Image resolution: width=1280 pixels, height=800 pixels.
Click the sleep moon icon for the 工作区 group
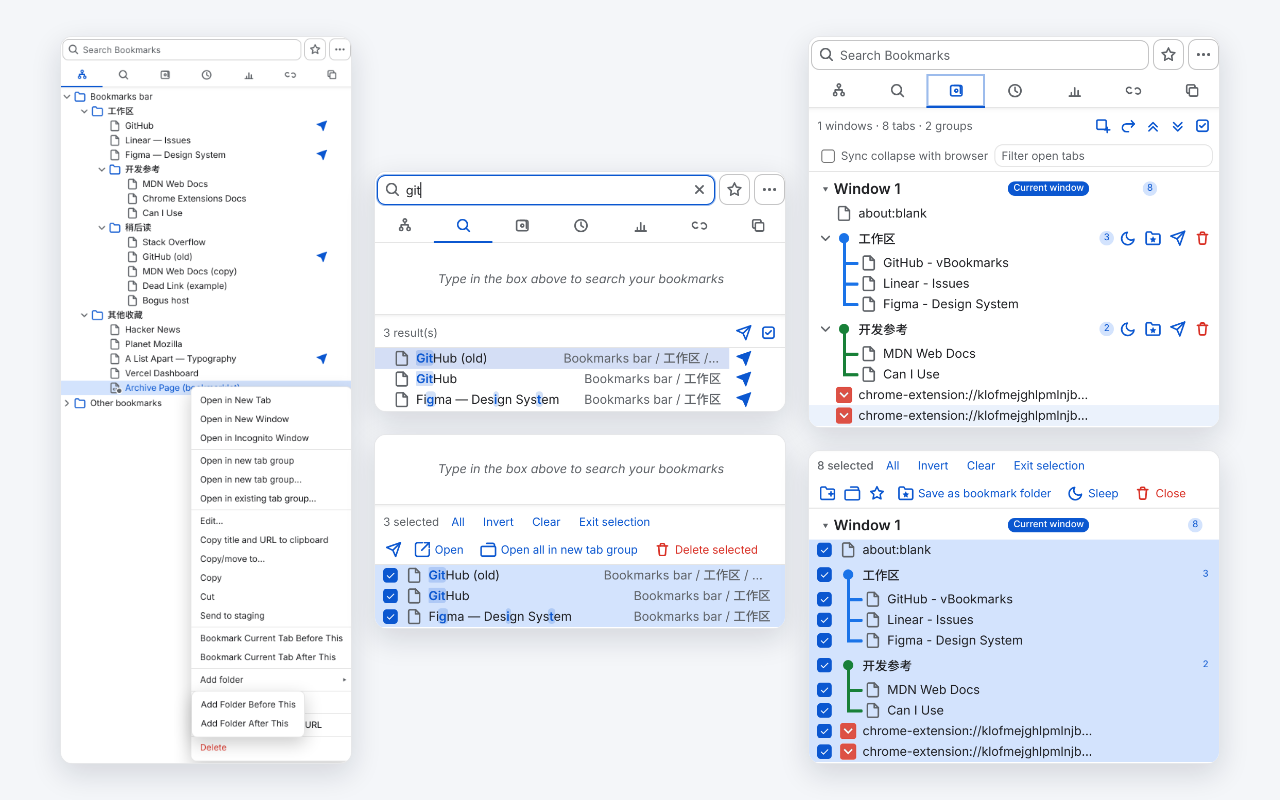(1128, 238)
